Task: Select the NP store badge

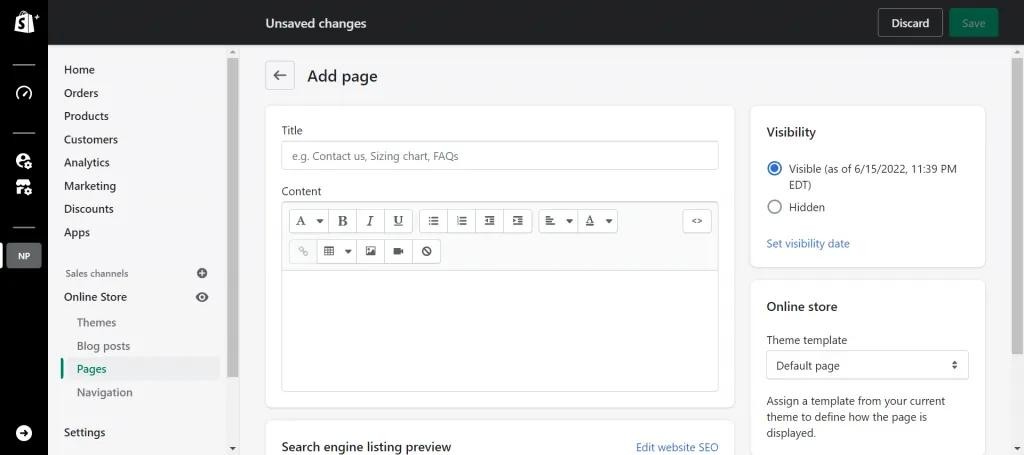Action: pyautogui.click(x=24, y=255)
